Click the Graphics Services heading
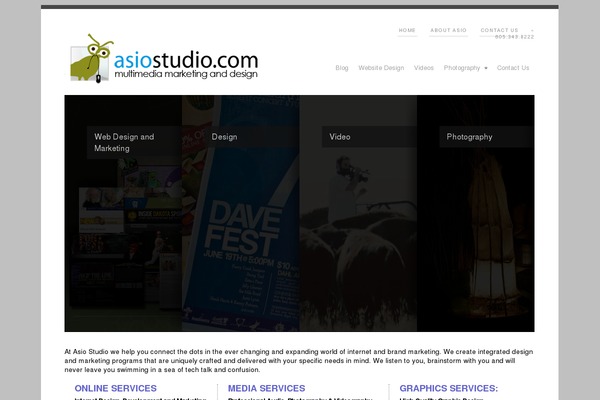600x400 pixels. tap(448, 388)
